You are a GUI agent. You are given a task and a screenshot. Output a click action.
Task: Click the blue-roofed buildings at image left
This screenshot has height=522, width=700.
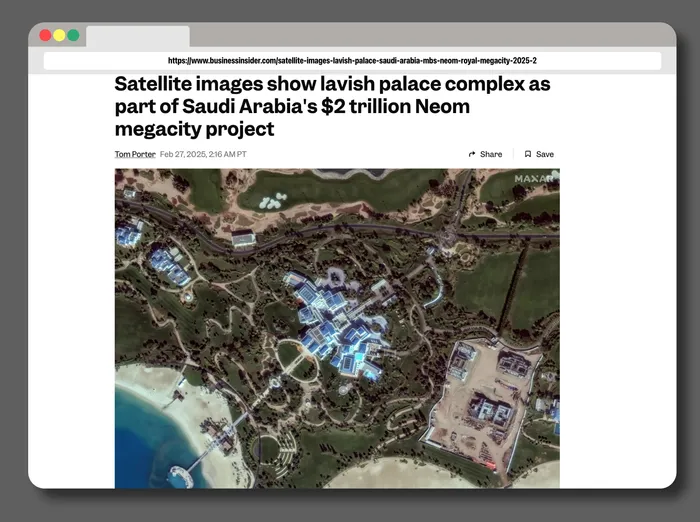click(168, 265)
